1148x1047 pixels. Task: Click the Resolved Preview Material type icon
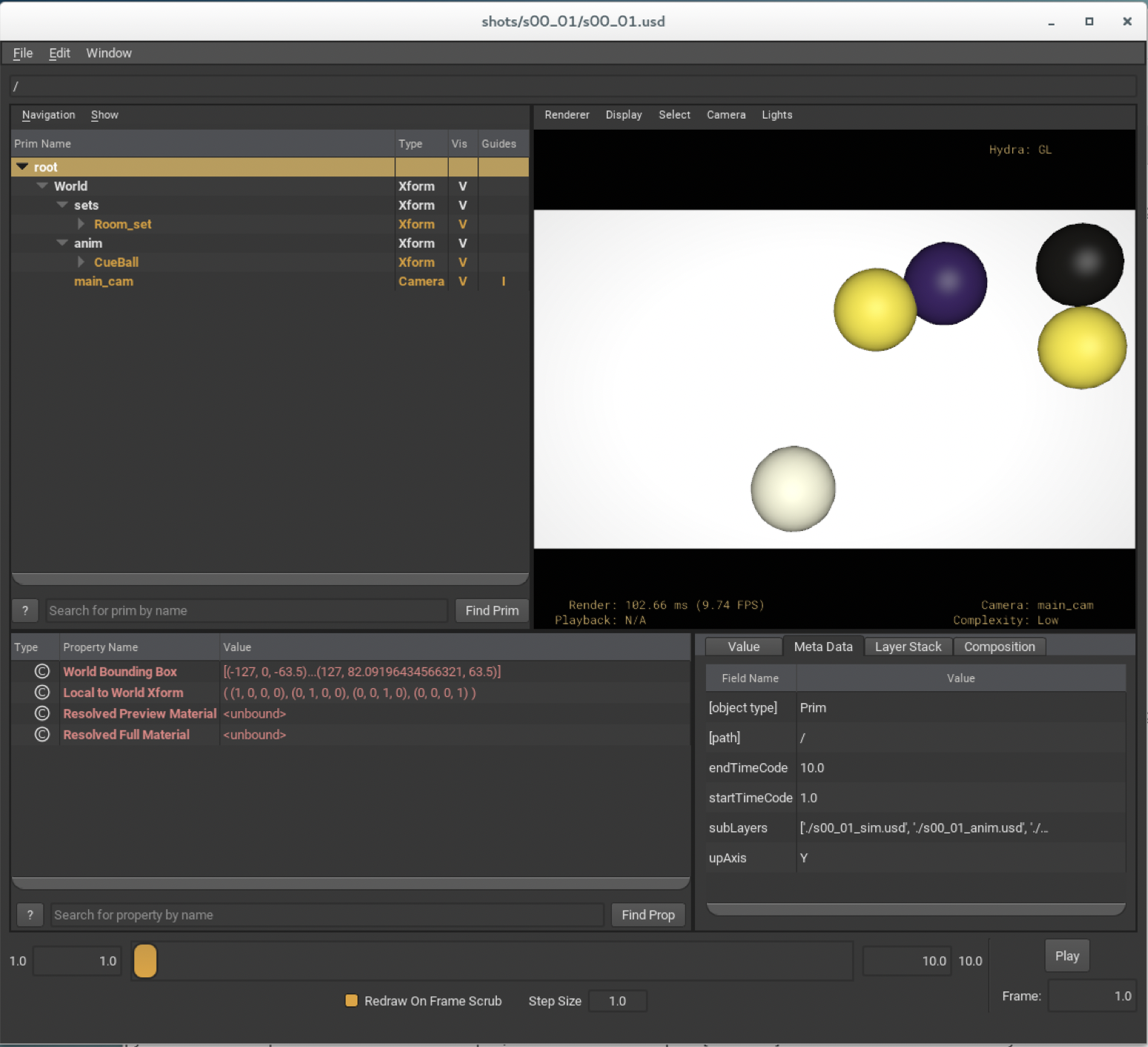point(42,713)
